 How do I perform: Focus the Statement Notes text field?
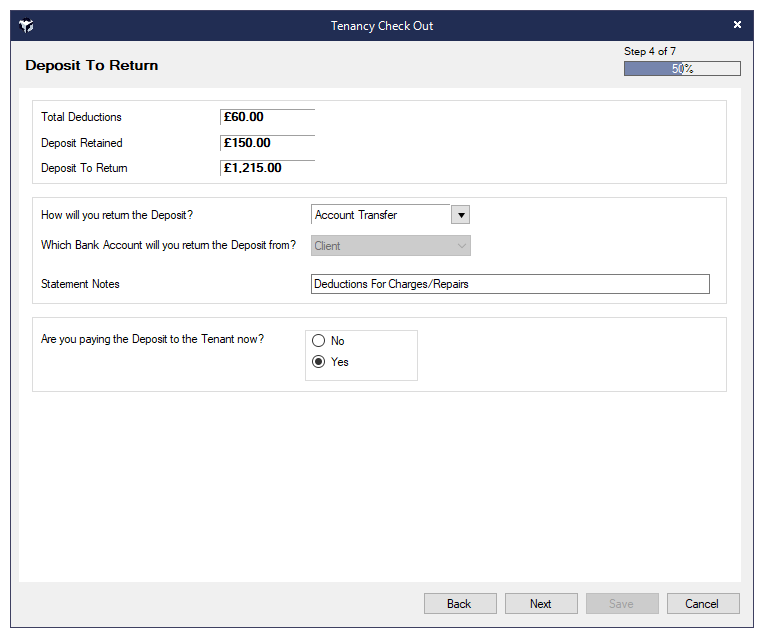point(510,284)
